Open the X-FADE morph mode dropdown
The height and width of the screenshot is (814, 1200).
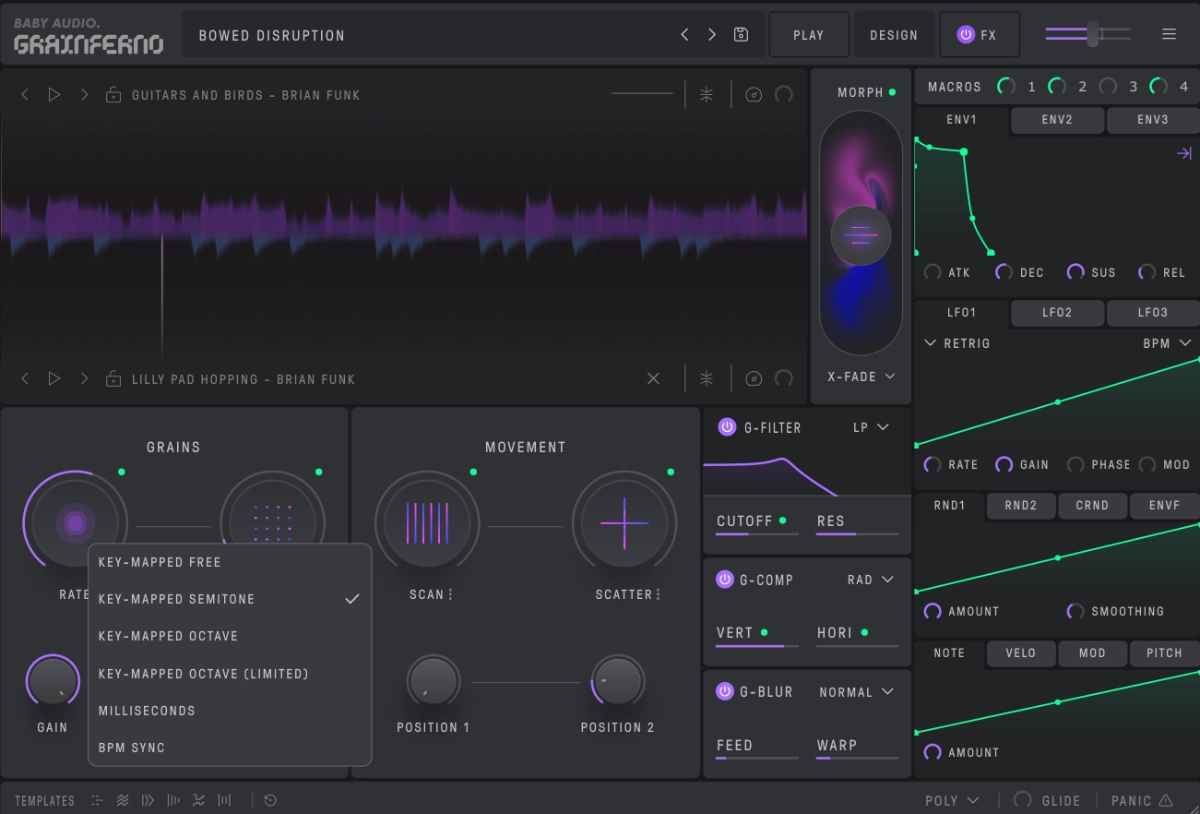(x=861, y=377)
